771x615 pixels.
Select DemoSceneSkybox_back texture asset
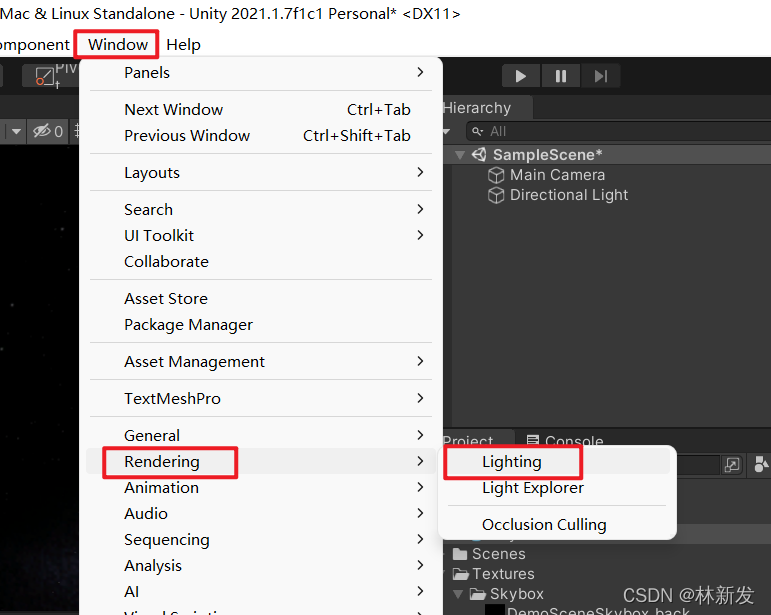point(598,611)
